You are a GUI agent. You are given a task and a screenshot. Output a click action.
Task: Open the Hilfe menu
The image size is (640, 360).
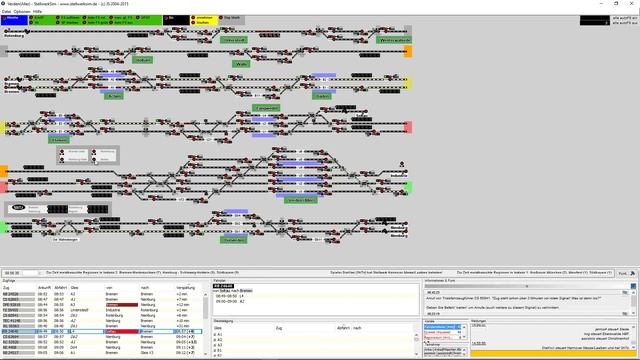coord(37,12)
